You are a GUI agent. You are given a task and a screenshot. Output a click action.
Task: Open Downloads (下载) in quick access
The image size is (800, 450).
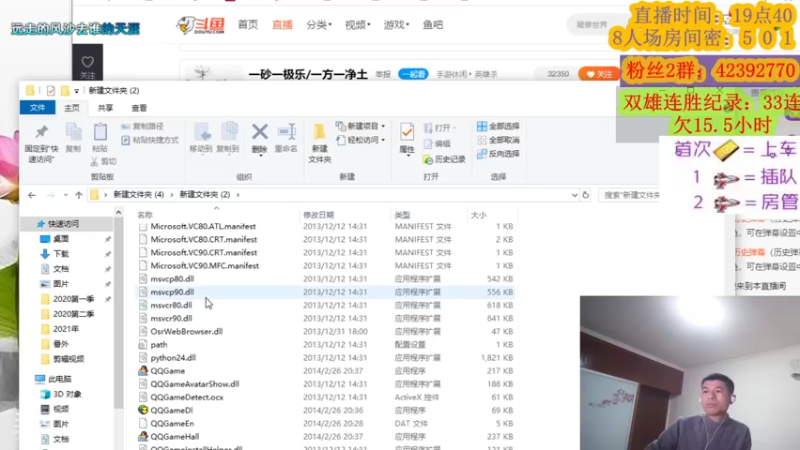[x=61, y=254]
